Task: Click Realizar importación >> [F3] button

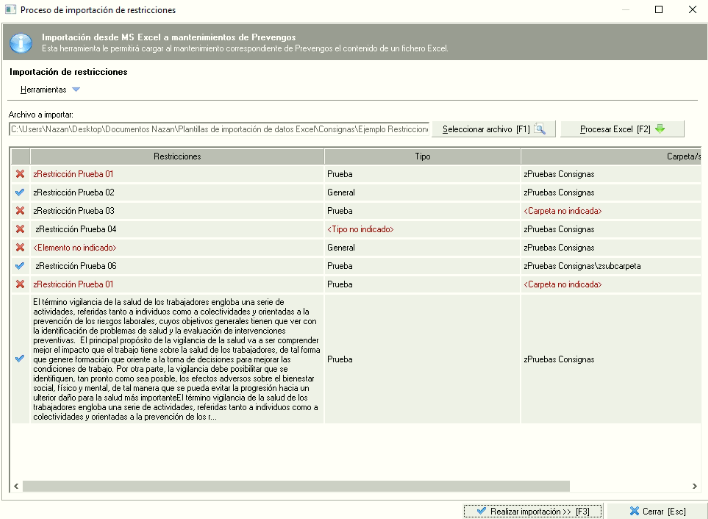Action: pyautogui.click(x=533, y=511)
